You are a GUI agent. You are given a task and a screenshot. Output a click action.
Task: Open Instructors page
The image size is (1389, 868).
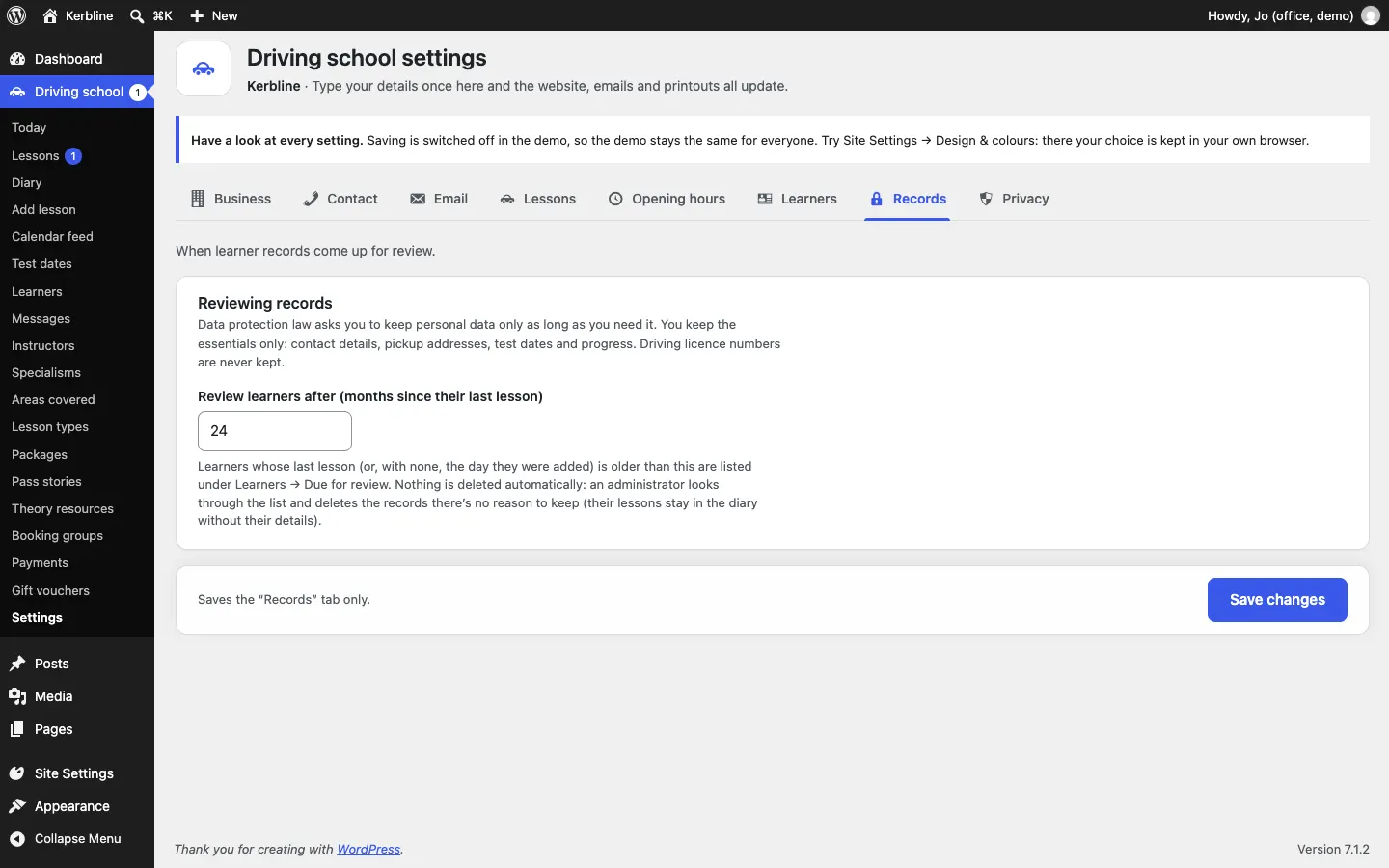pyautogui.click(x=42, y=345)
